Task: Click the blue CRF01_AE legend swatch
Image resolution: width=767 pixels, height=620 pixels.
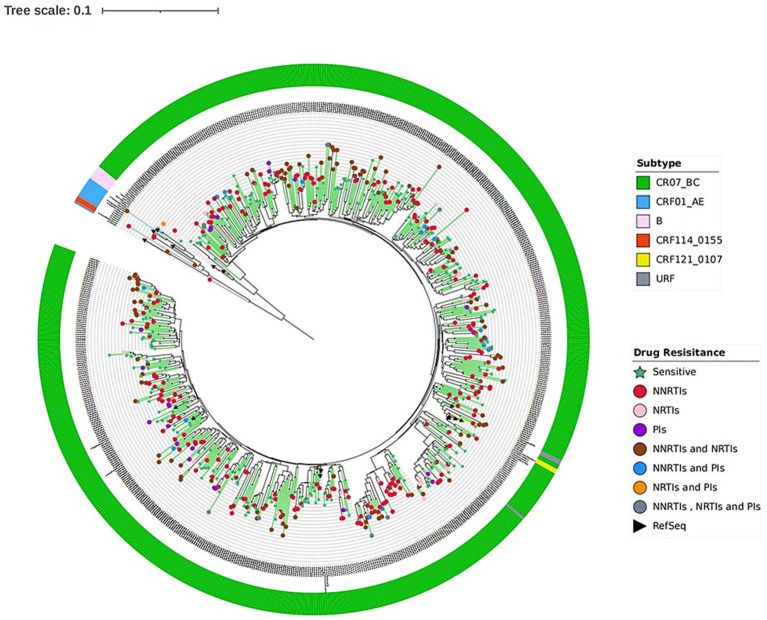Action: coord(643,202)
